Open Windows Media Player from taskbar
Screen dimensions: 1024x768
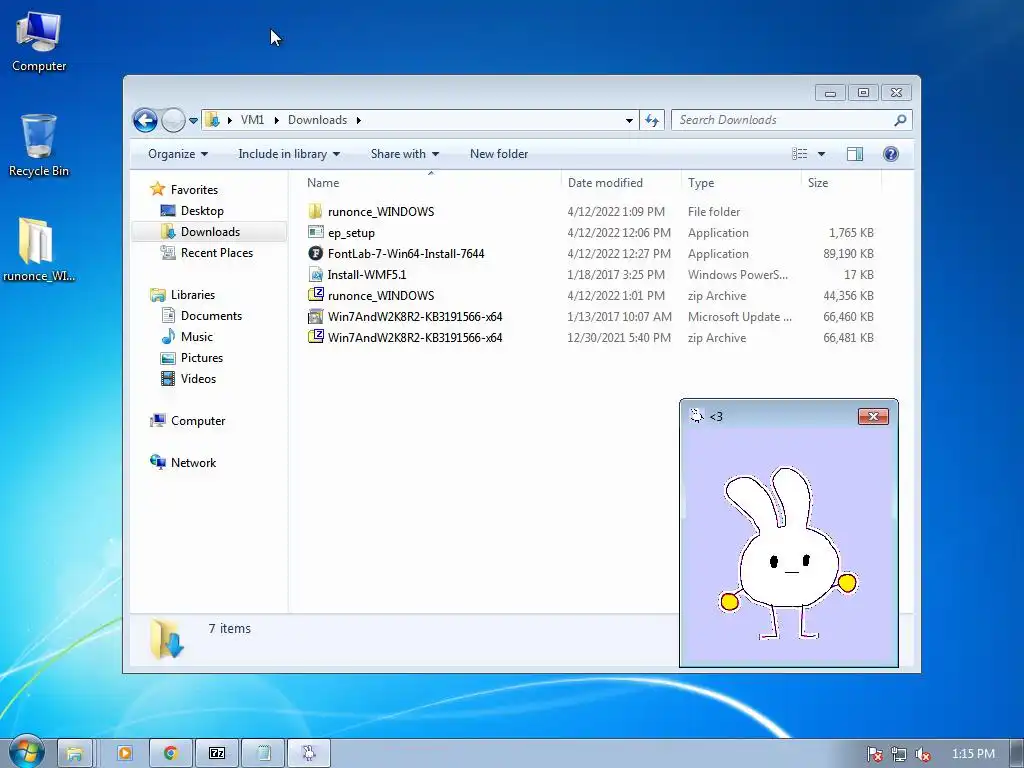(124, 753)
